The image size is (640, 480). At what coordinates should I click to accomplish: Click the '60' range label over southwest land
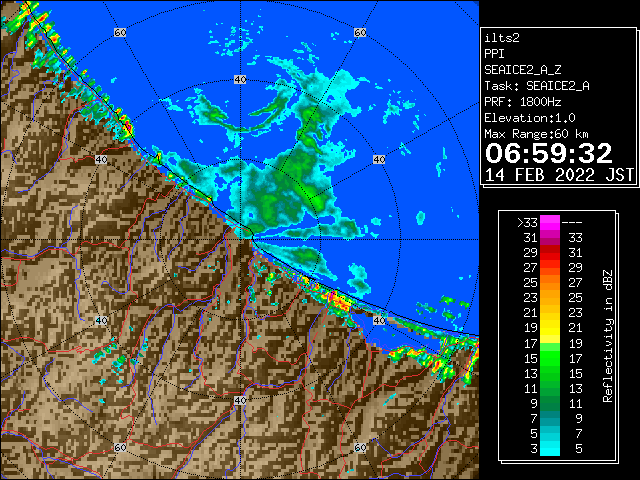[120, 447]
